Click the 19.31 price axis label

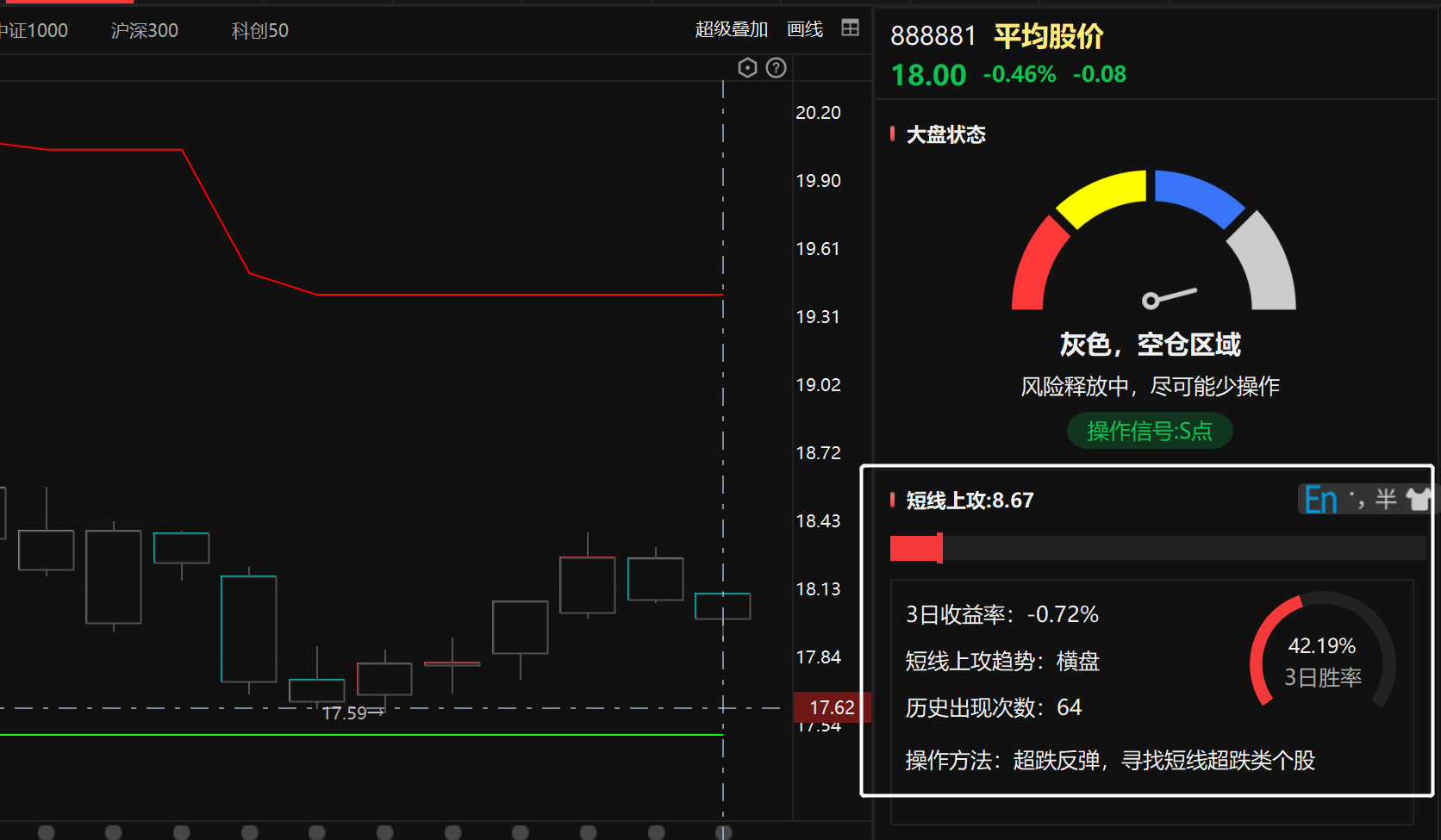click(x=818, y=317)
